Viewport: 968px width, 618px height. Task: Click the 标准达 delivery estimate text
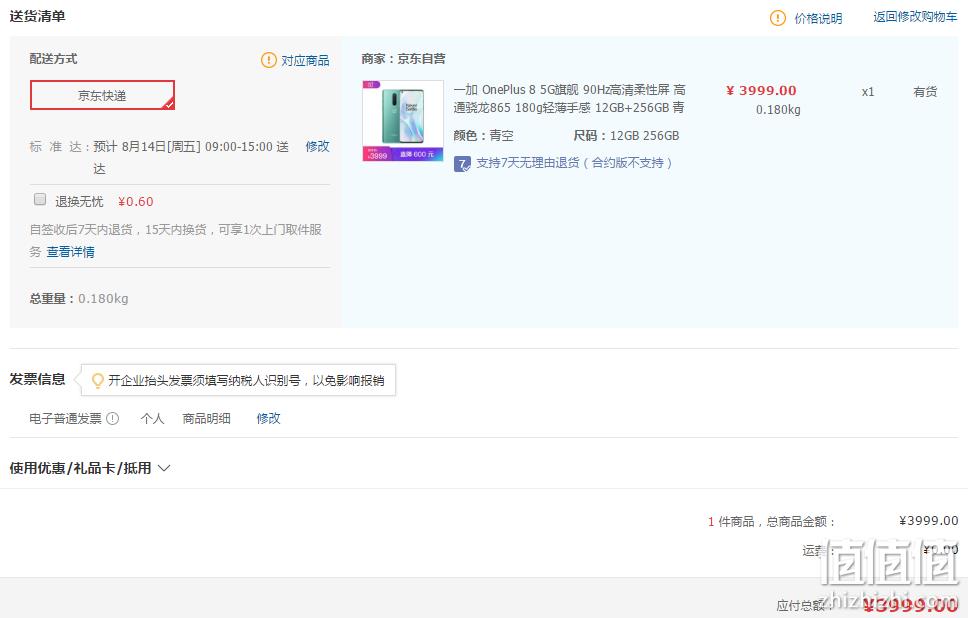coord(159,157)
